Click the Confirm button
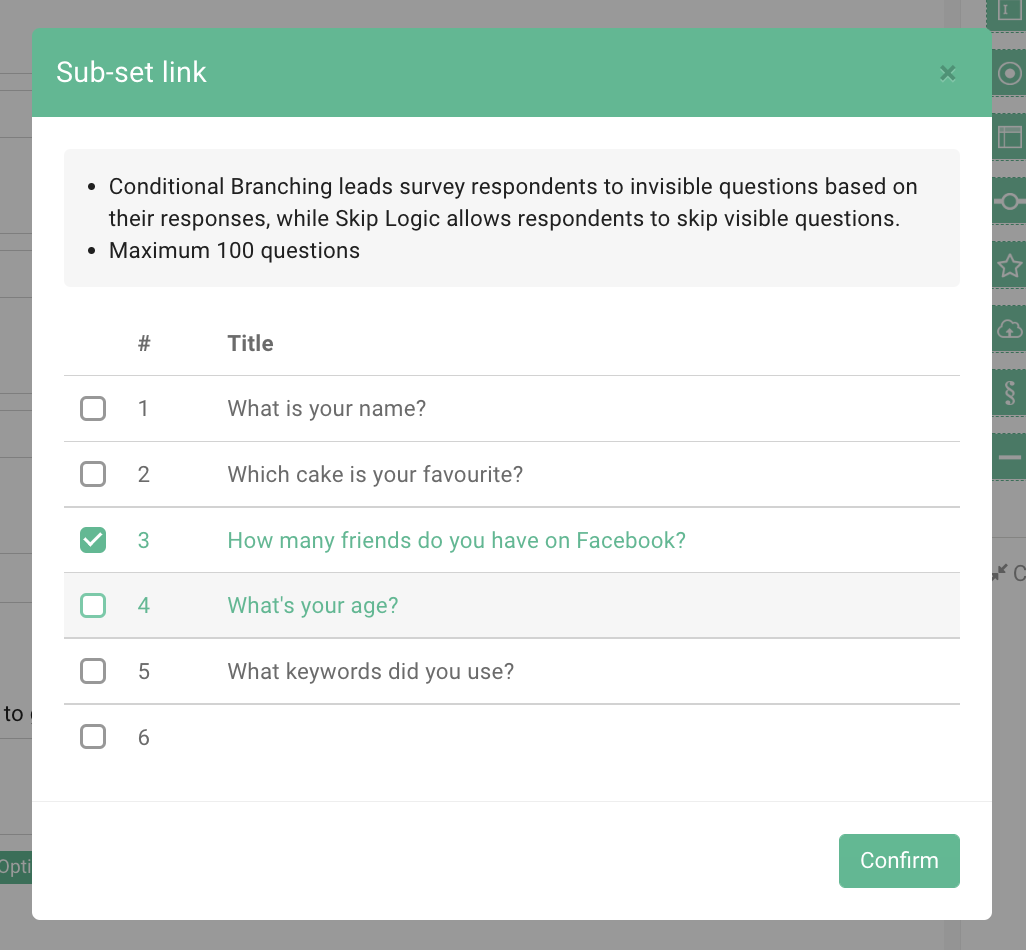This screenshot has height=950, width=1026. (x=898, y=861)
